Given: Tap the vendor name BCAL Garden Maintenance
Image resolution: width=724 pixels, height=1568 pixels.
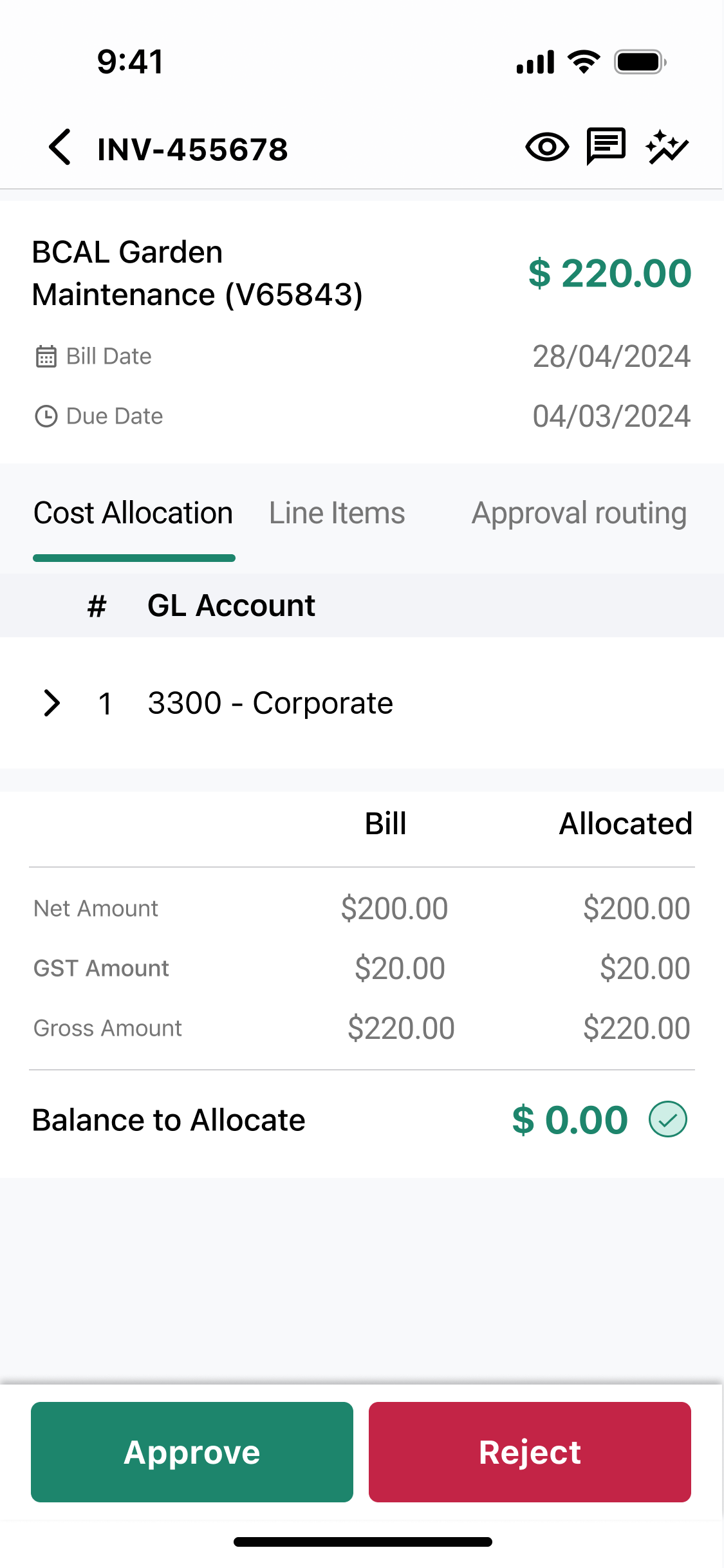Looking at the screenshot, I should point(198,273).
